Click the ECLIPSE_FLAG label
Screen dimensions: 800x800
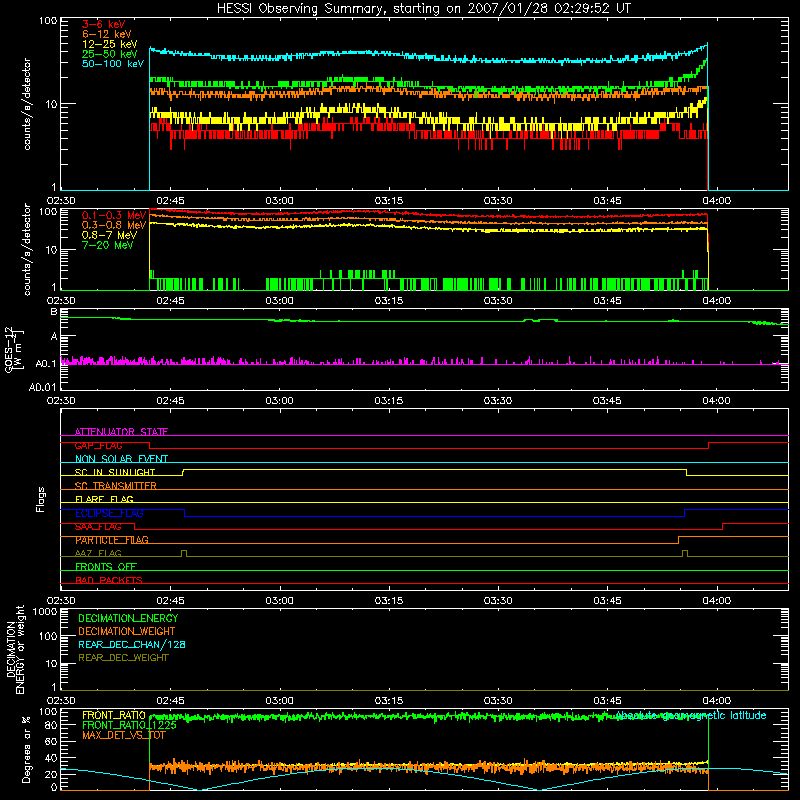pyautogui.click(x=109, y=513)
